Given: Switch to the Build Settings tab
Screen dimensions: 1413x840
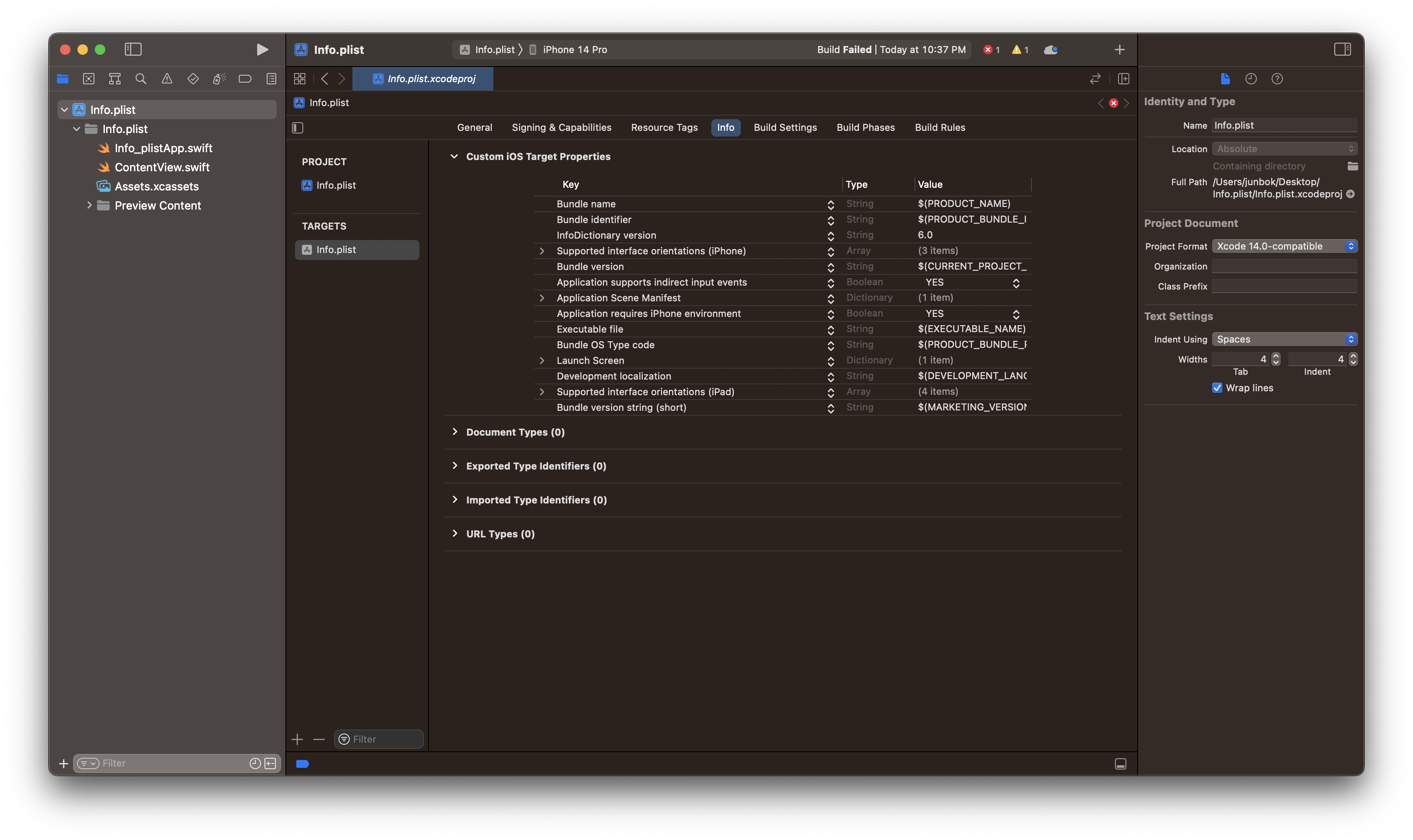Looking at the screenshot, I should point(784,128).
